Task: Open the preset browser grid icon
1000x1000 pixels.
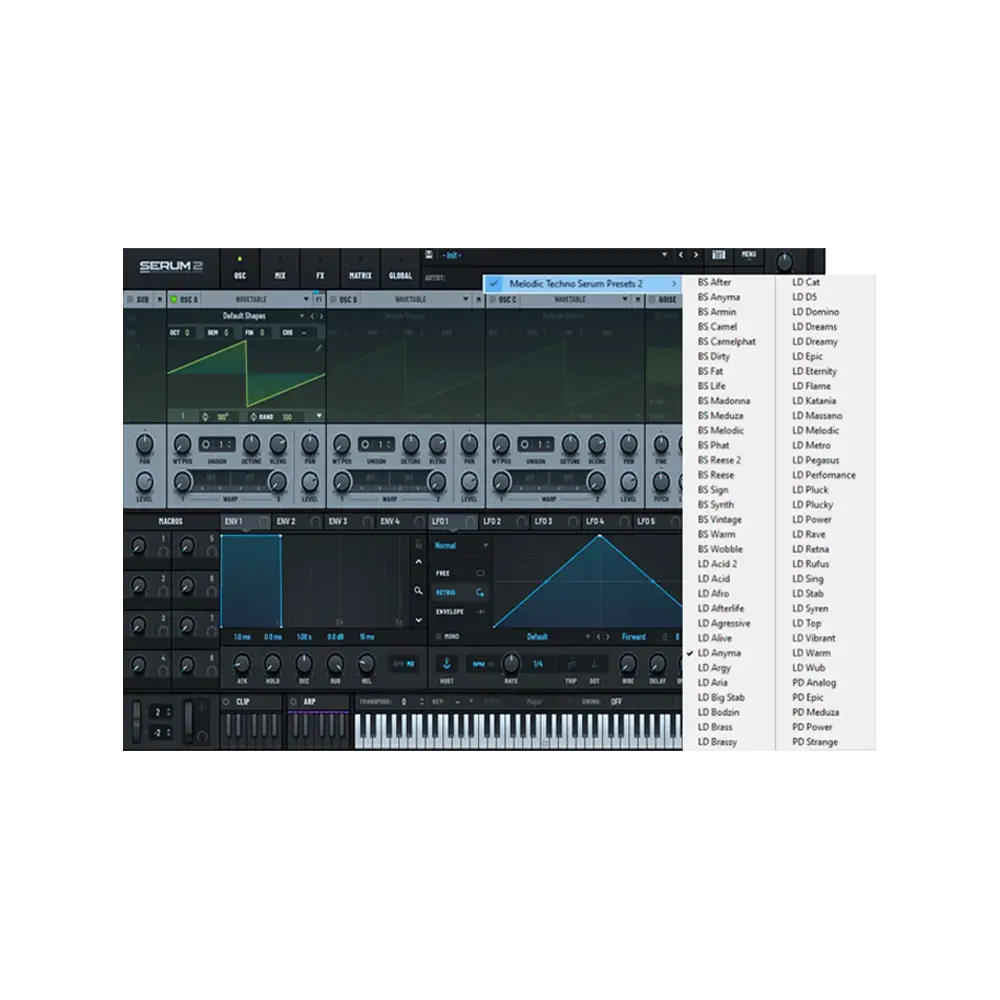Action: click(719, 255)
